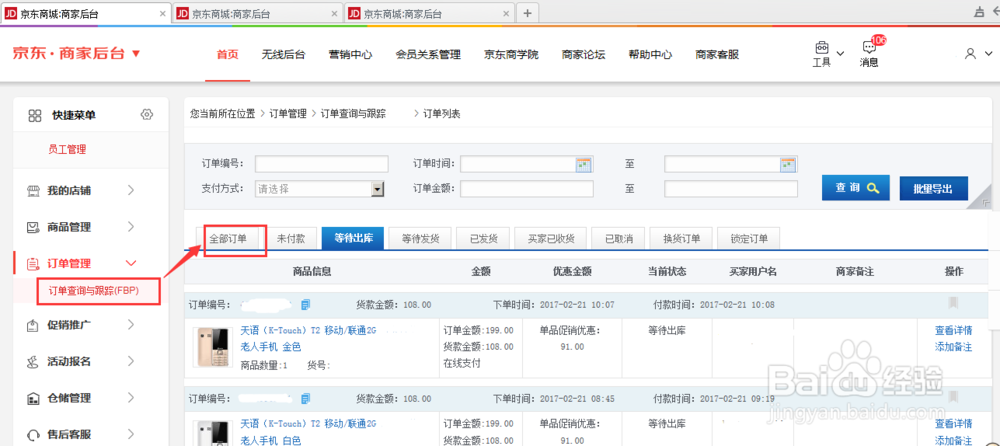Open start-date calendar picker icon
The image size is (1000, 446).
pyautogui.click(x=584, y=164)
